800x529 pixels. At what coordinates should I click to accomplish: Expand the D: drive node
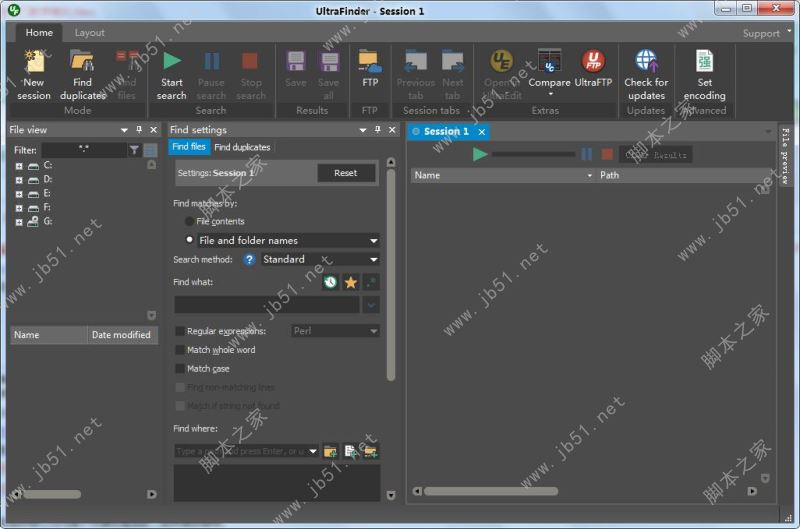pyautogui.click(x=19, y=180)
